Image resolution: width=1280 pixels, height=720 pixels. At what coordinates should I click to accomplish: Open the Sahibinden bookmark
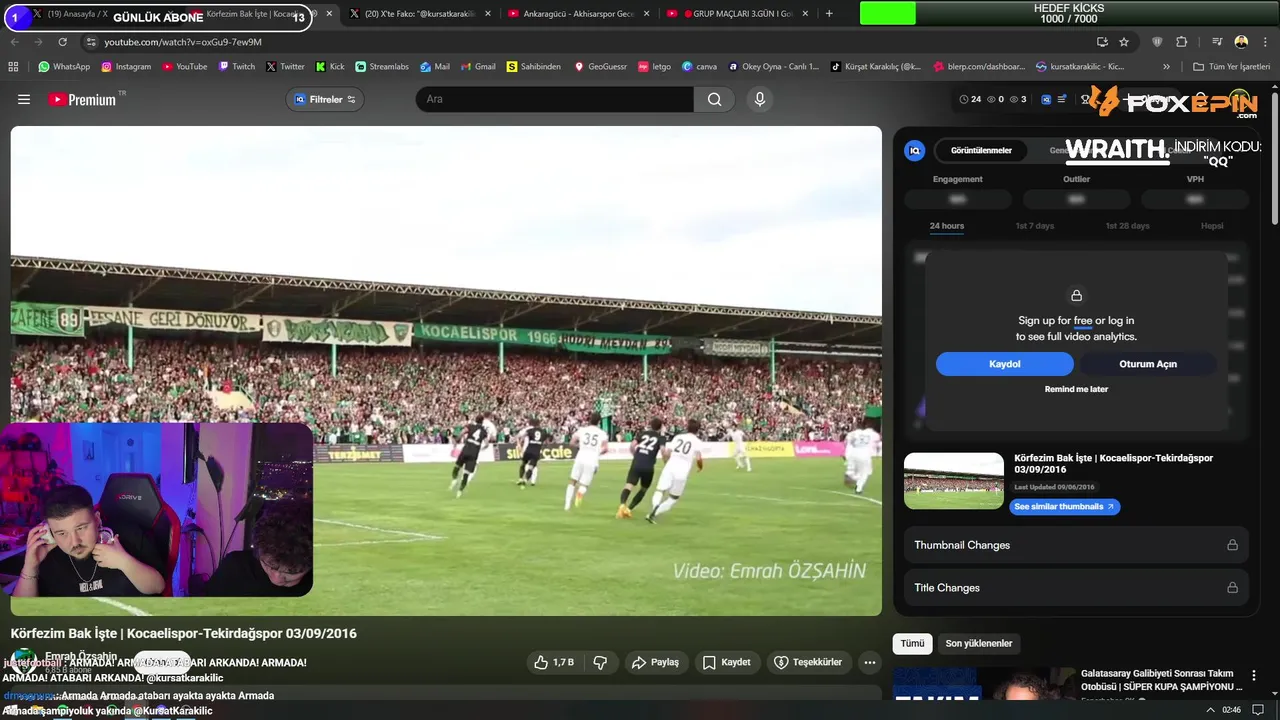(x=534, y=66)
